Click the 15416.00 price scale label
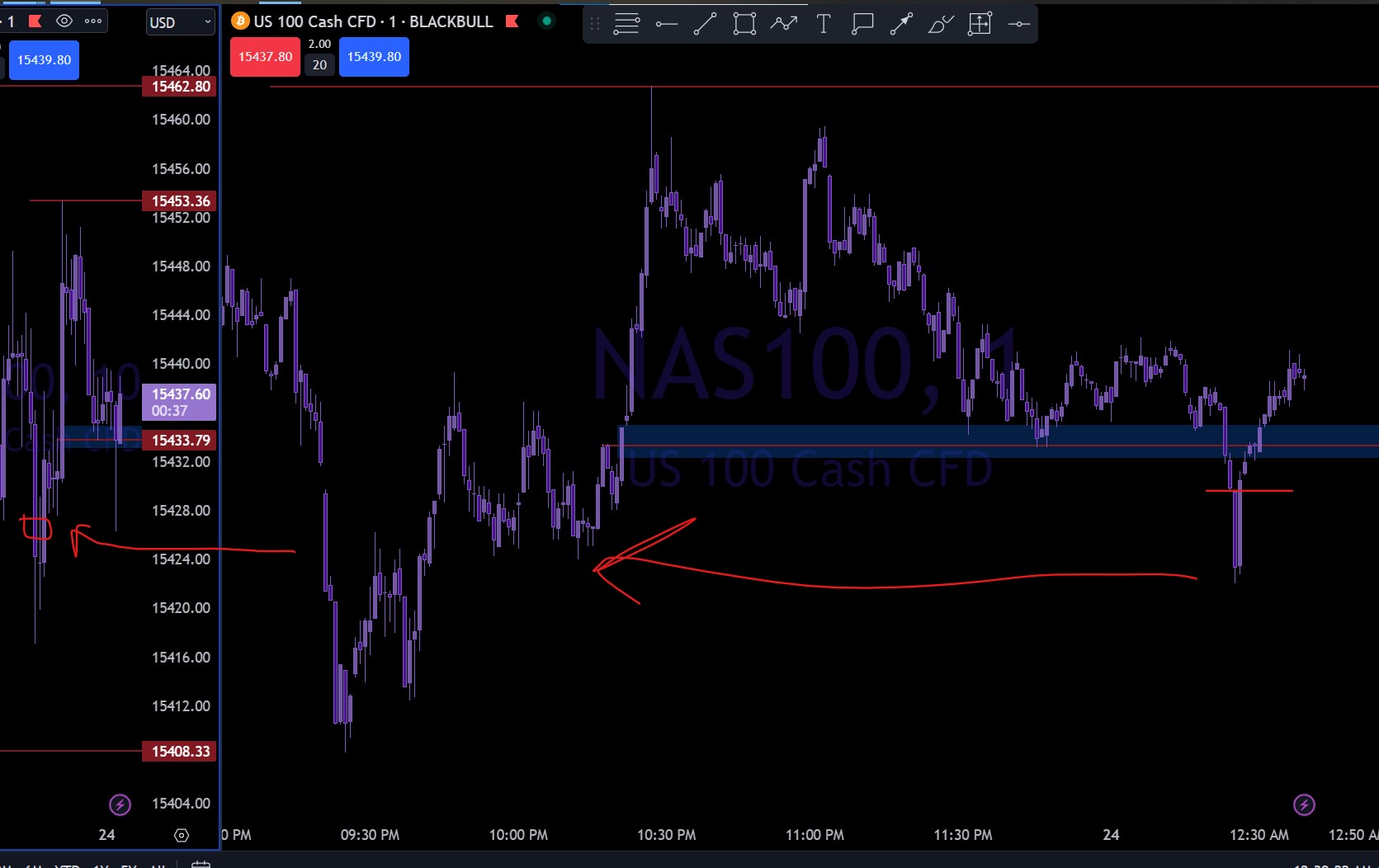 (181, 658)
